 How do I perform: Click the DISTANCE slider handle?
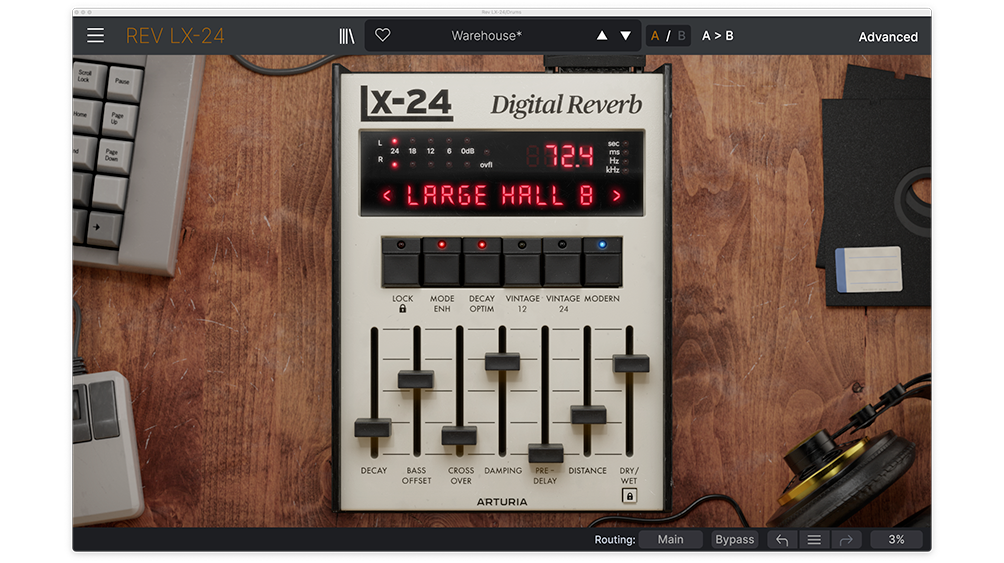pyautogui.click(x=588, y=414)
